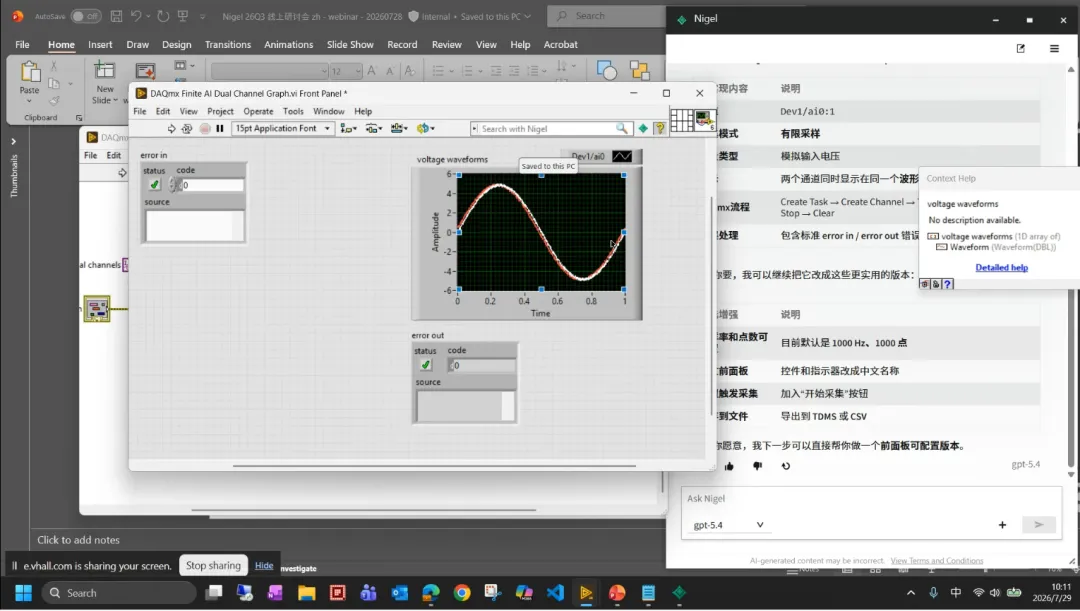Click the new chat icon in Nigel header

coord(1021,48)
